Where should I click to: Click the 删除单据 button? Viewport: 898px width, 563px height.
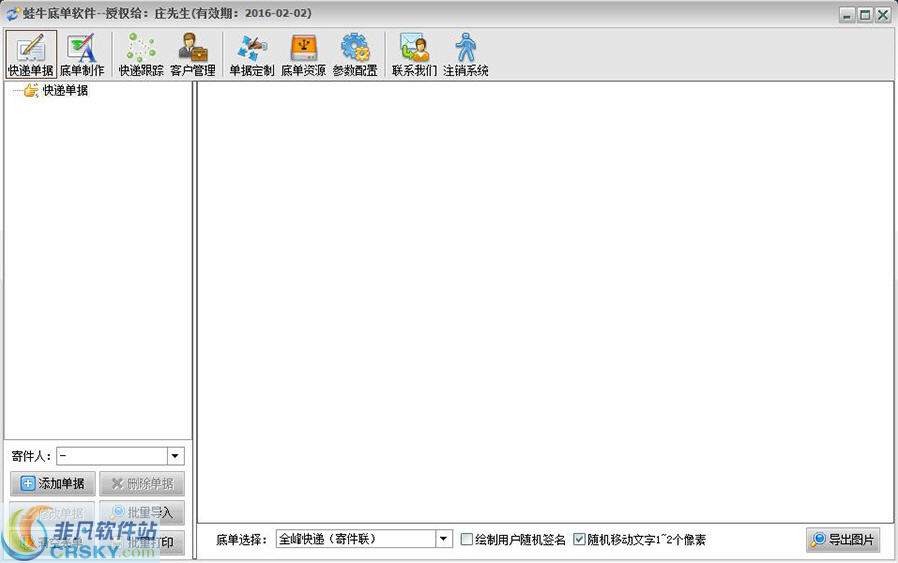(142, 484)
